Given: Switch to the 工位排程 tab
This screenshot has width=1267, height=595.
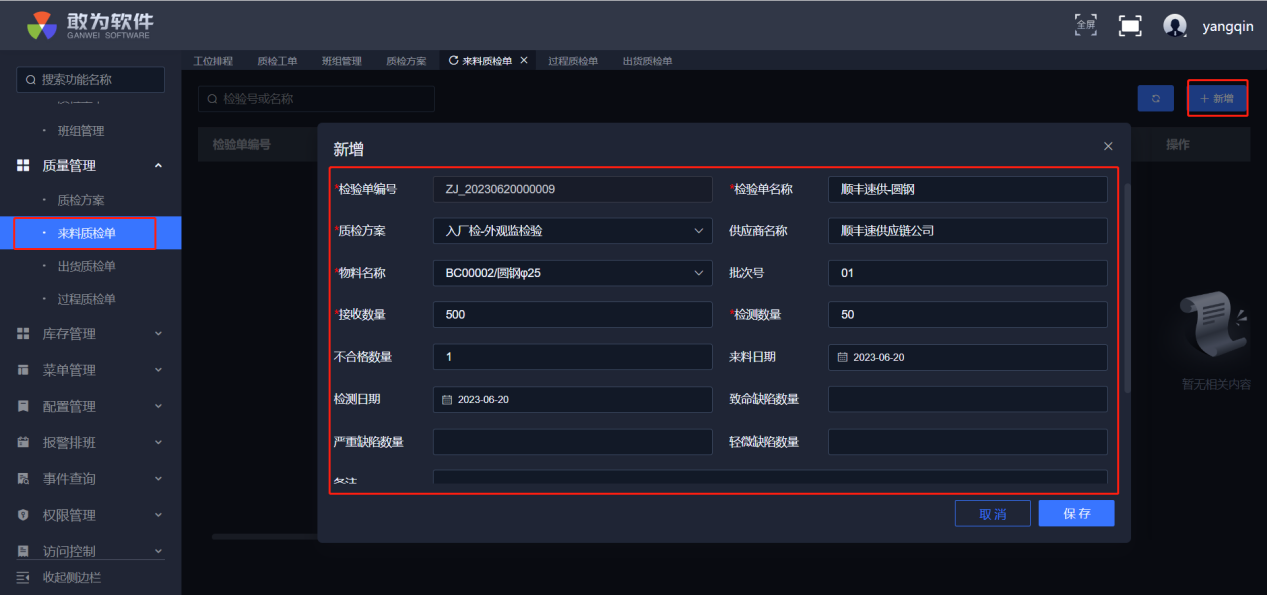Looking at the screenshot, I should (213, 61).
